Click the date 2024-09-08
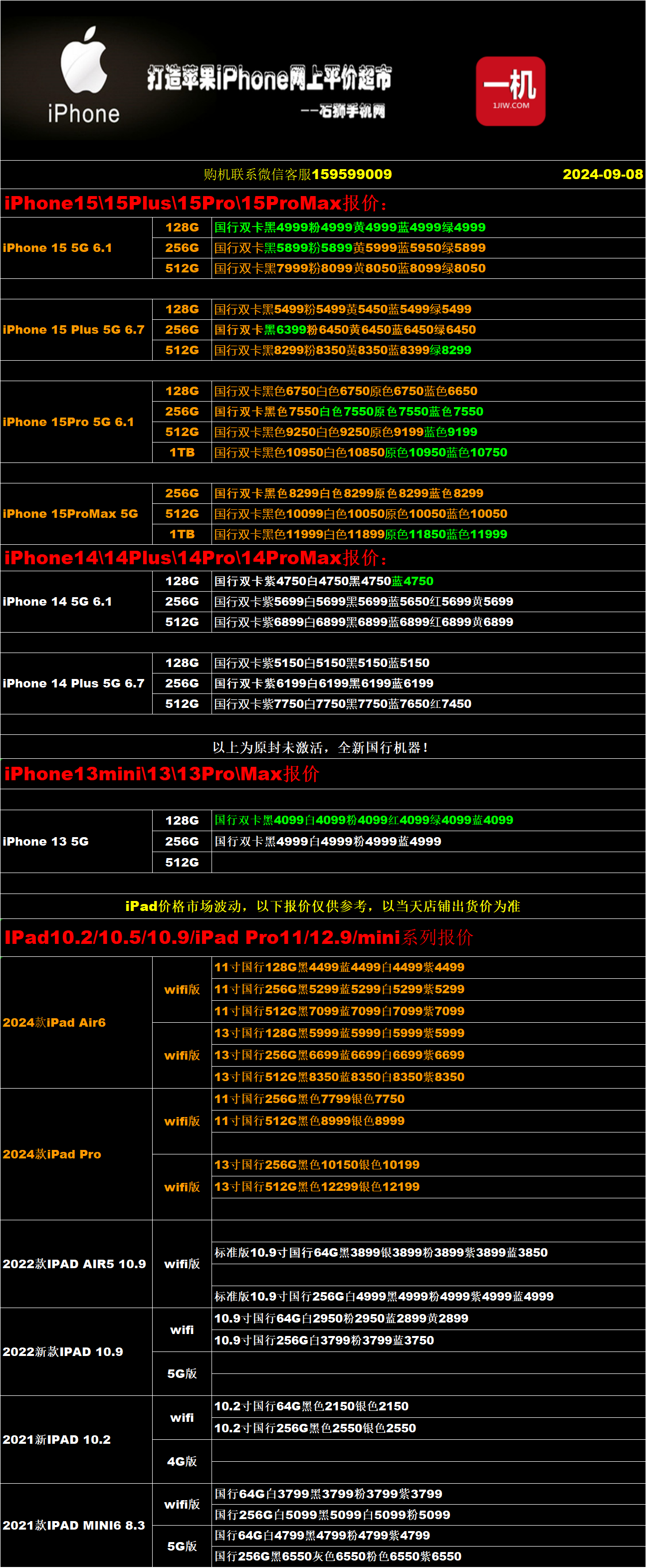Viewport: 646px width, 1568px height. [x=602, y=174]
